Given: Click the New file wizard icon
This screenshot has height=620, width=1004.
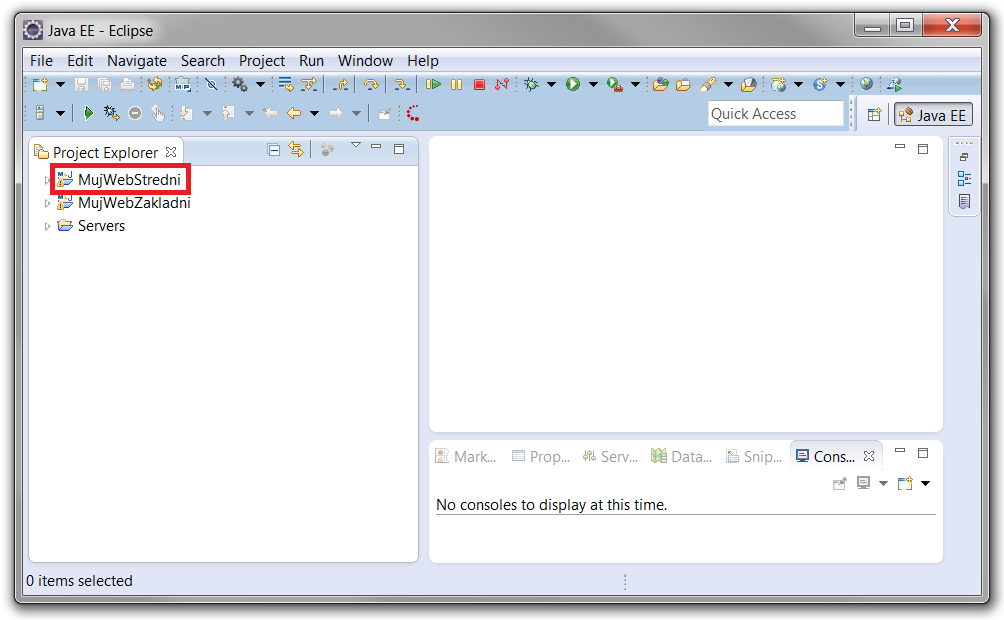Looking at the screenshot, I should coord(40,85).
